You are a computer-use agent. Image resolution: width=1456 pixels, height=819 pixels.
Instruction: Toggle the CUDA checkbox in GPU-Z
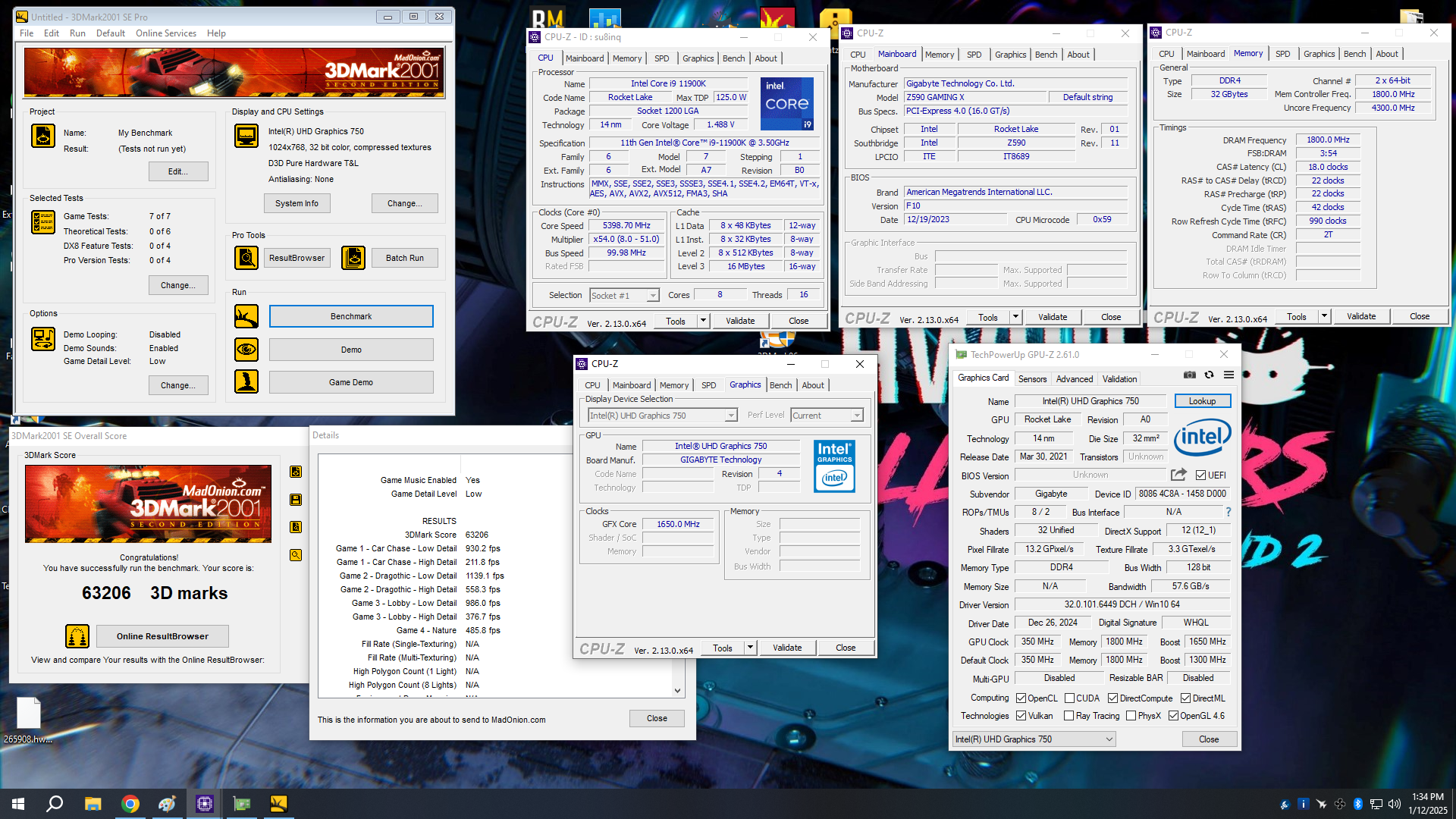1069,698
